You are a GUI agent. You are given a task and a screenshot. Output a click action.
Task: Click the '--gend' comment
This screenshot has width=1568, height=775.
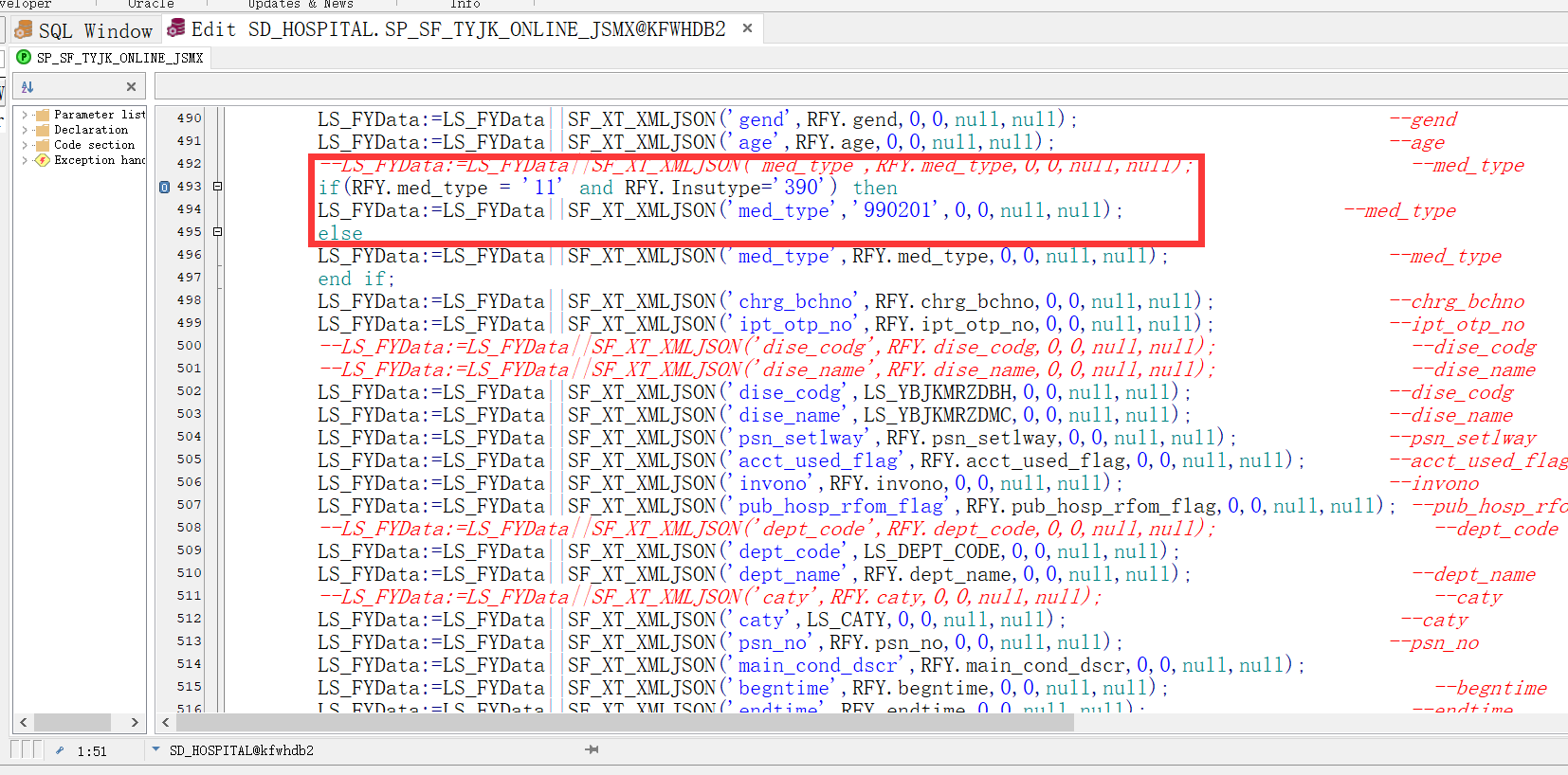(1423, 119)
